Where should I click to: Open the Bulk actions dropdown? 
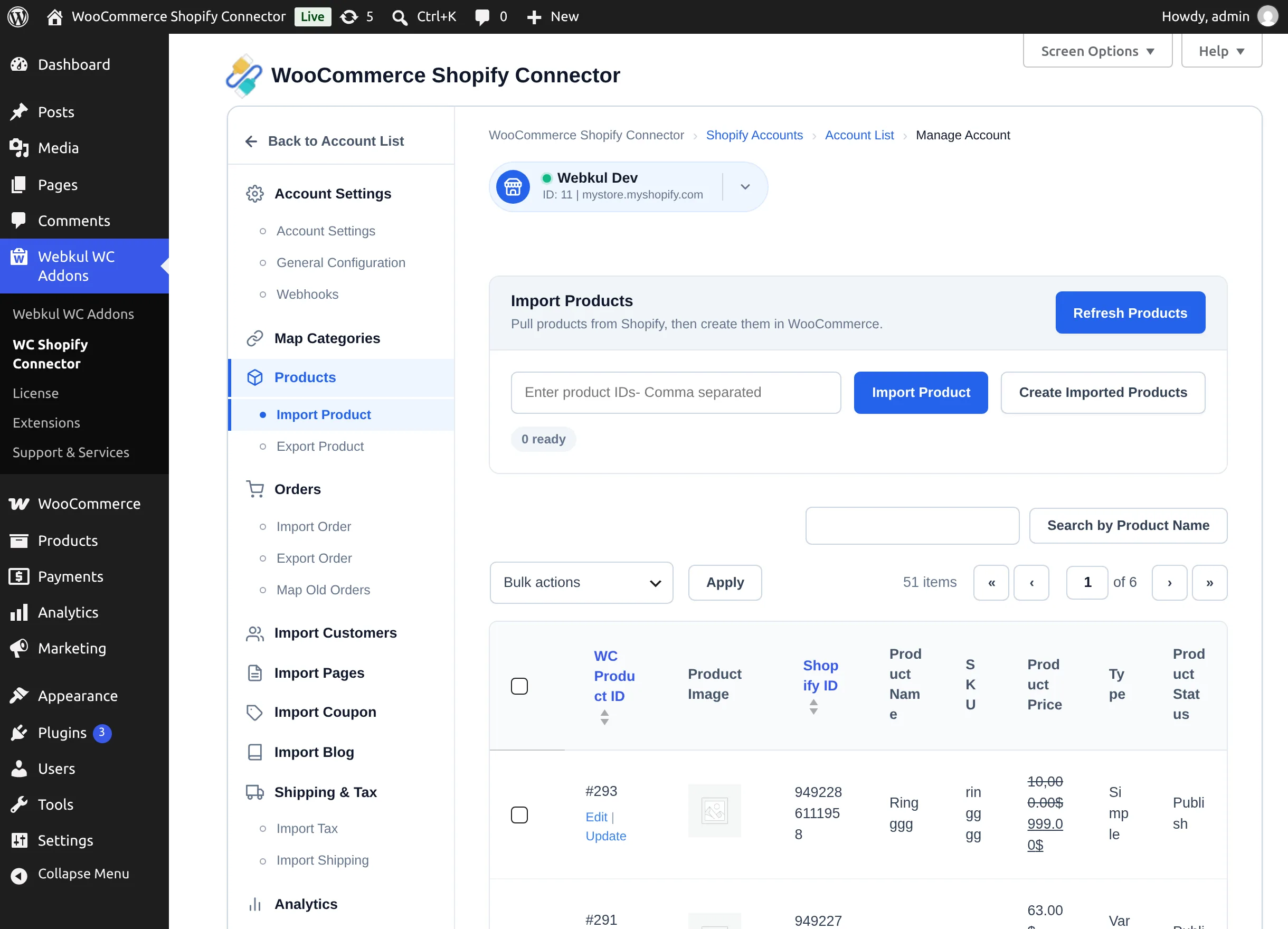pos(582,582)
